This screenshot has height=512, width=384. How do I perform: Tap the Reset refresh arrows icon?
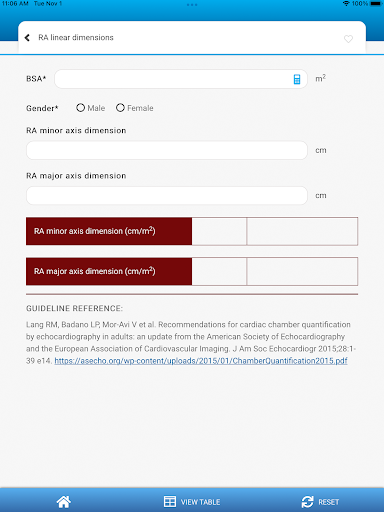[x=307, y=502]
